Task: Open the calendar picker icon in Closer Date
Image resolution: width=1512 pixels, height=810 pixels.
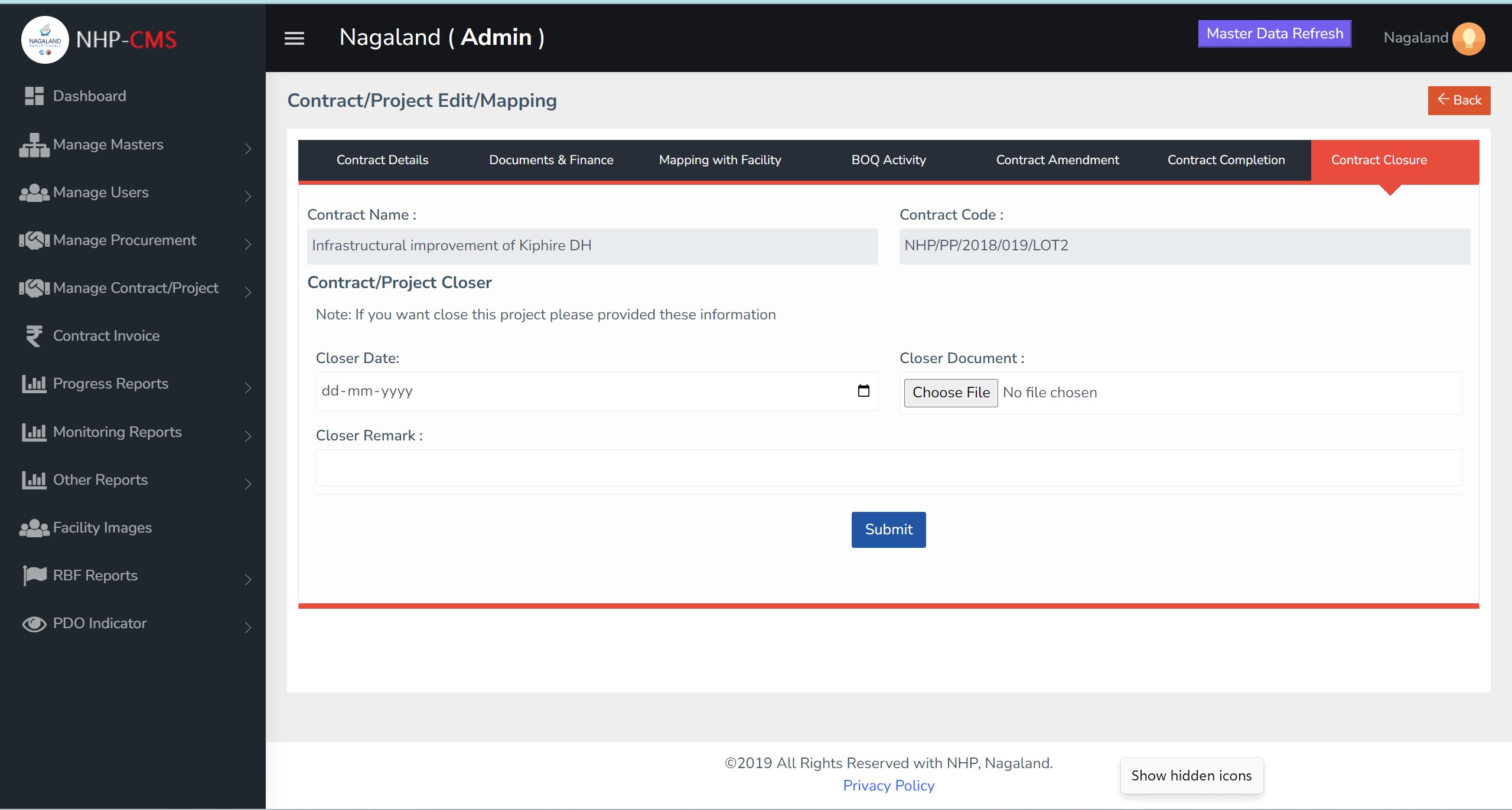Action: click(x=863, y=391)
